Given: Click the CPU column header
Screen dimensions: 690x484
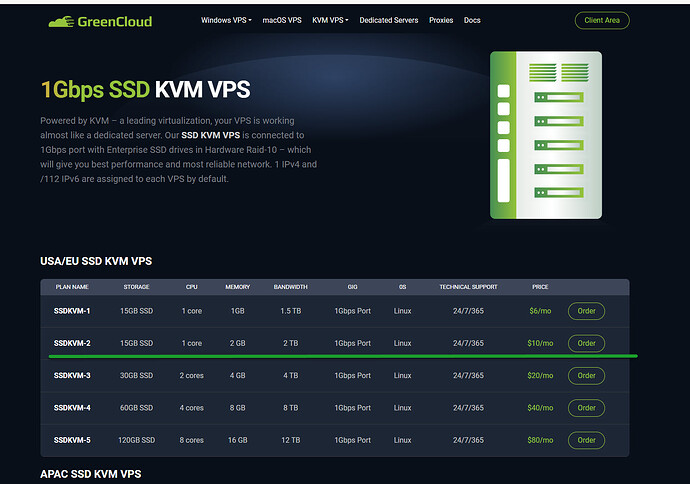Looking at the screenshot, I should 191,287.
